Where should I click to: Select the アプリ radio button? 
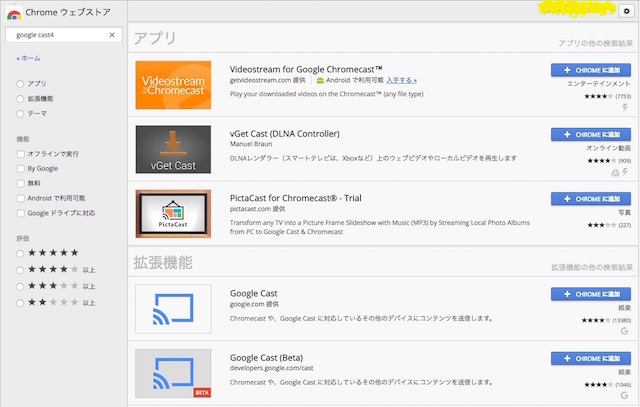pos(20,84)
